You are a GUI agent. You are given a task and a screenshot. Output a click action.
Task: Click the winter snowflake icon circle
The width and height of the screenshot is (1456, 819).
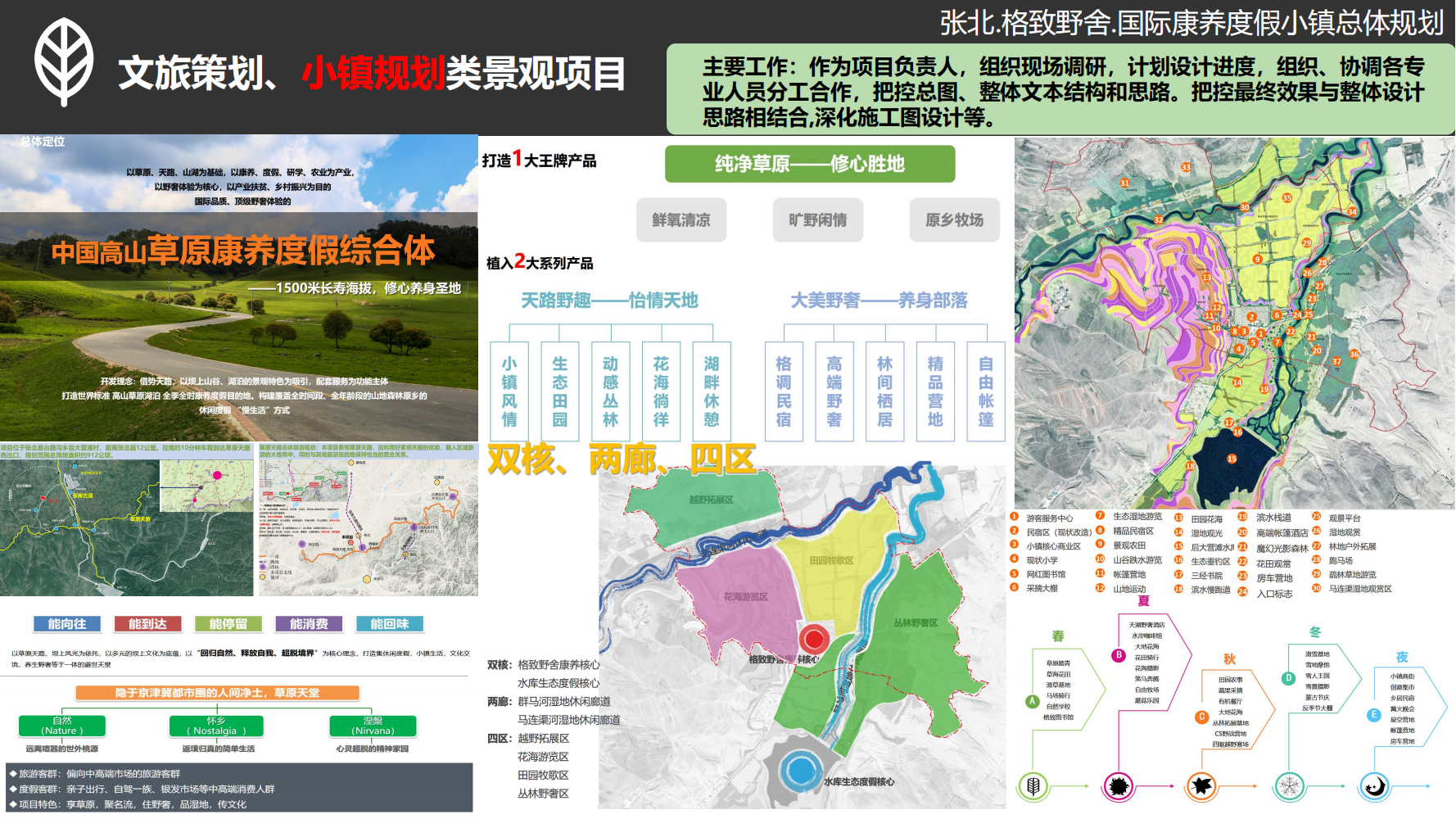point(1289,786)
